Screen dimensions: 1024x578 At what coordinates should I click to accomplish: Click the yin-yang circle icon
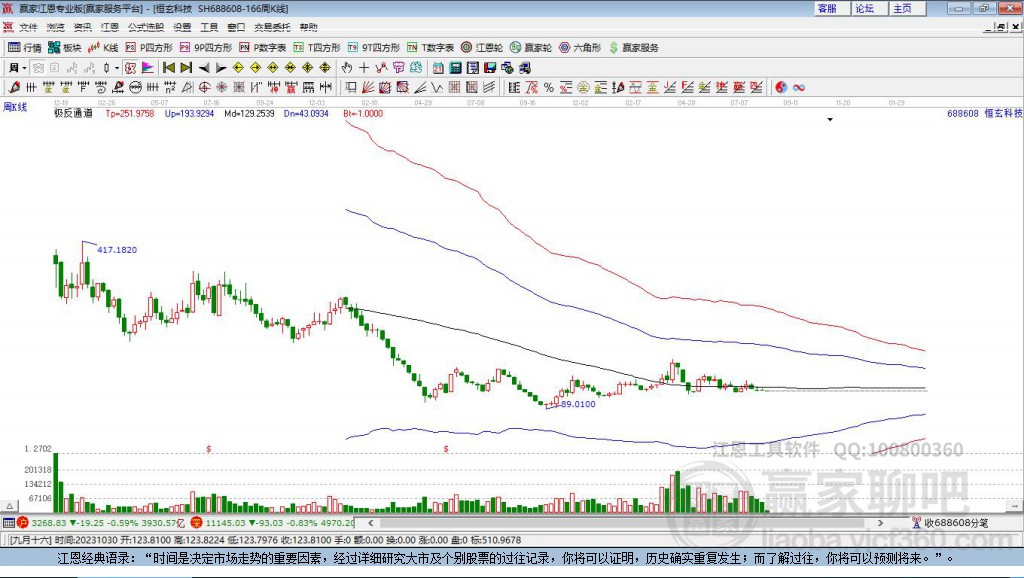click(781, 88)
